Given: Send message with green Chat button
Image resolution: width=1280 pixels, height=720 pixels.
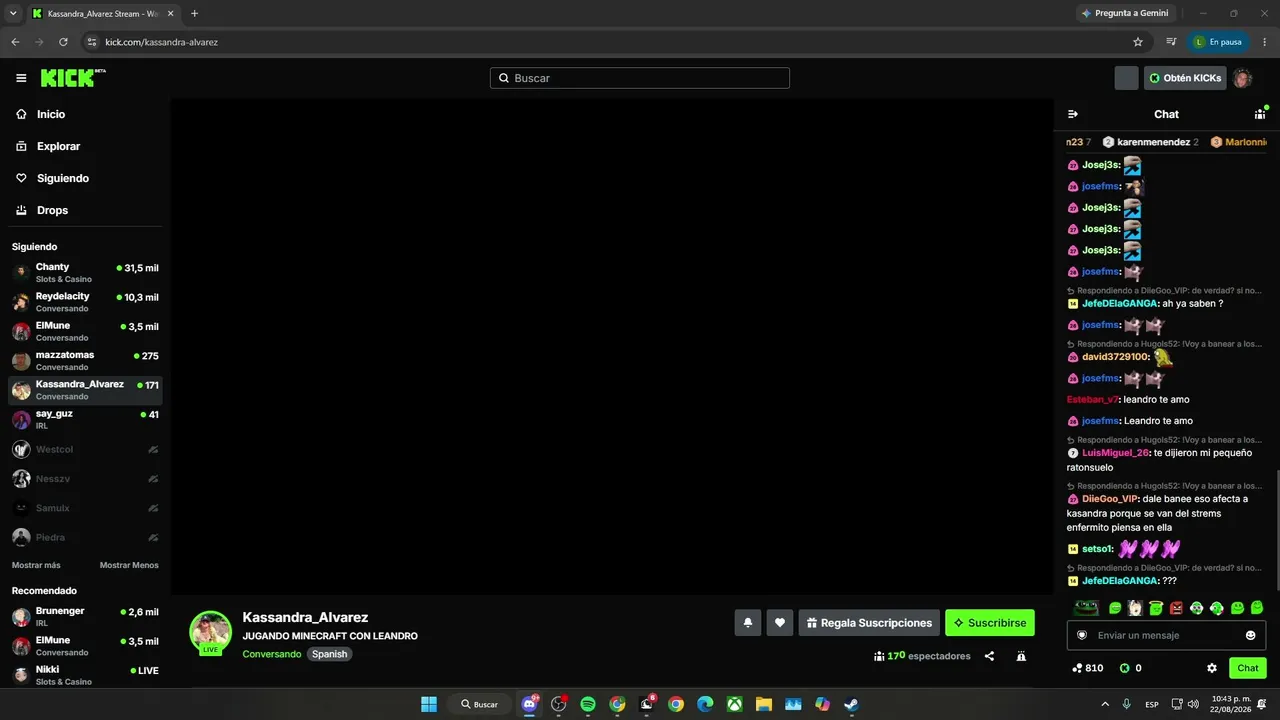Looking at the screenshot, I should 1248,668.
